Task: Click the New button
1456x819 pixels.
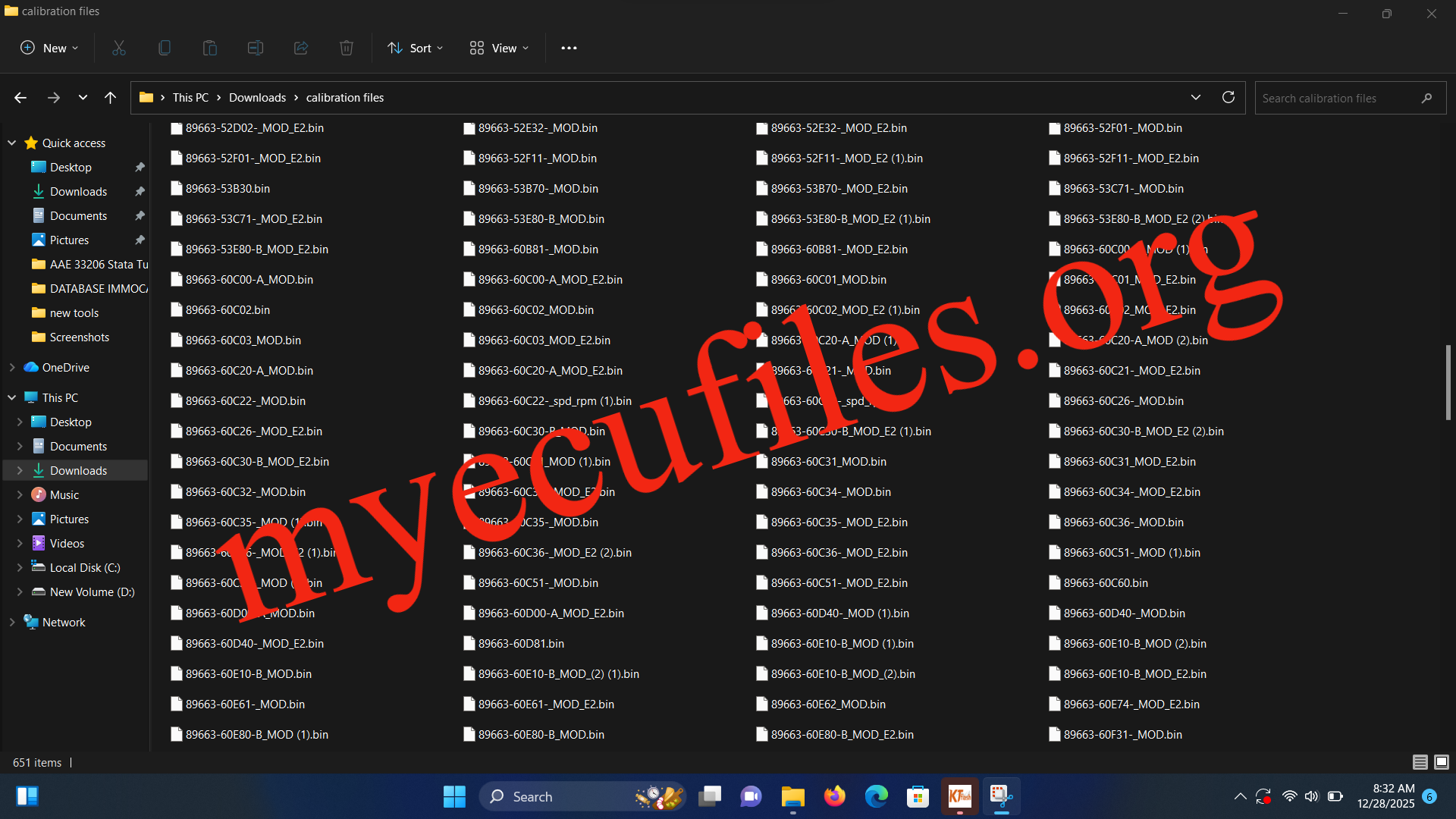Action: pyautogui.click(x=49, y=48)
